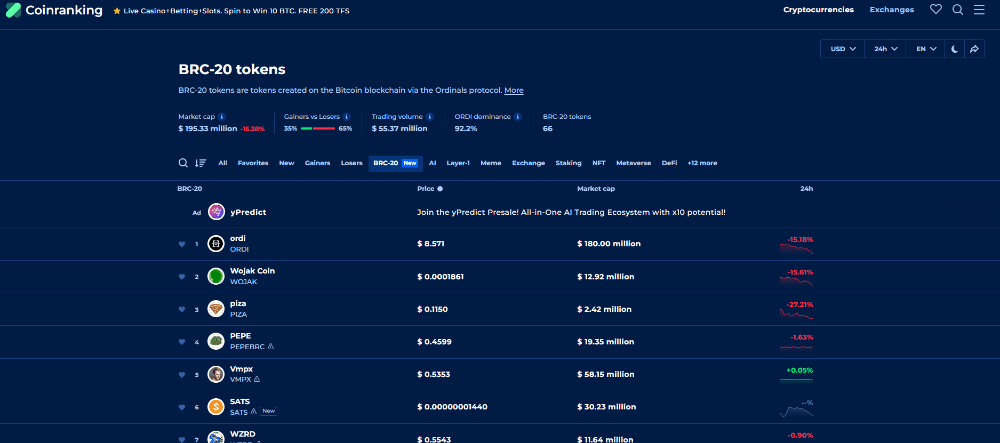The image size is (1000, 443).
Task: Open the Cryptocurrencies nav link
Action: (x=818, y=10)
